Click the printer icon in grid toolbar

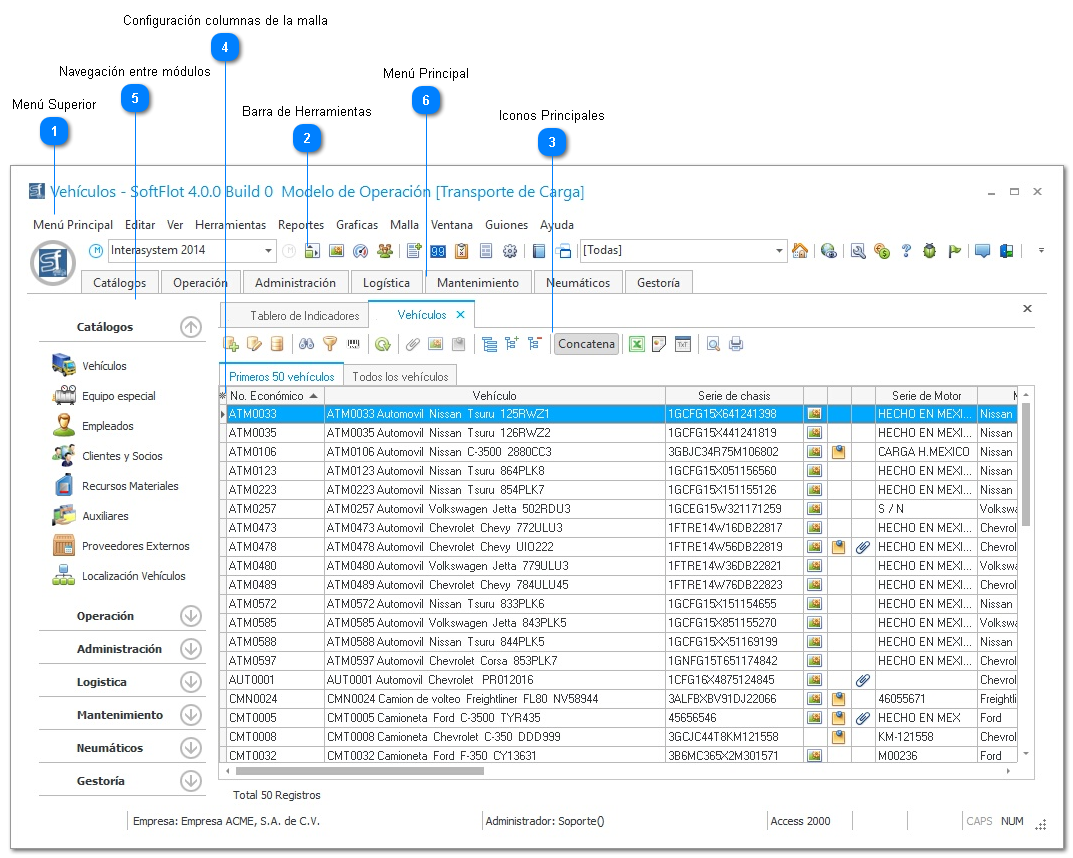point(736,344)
